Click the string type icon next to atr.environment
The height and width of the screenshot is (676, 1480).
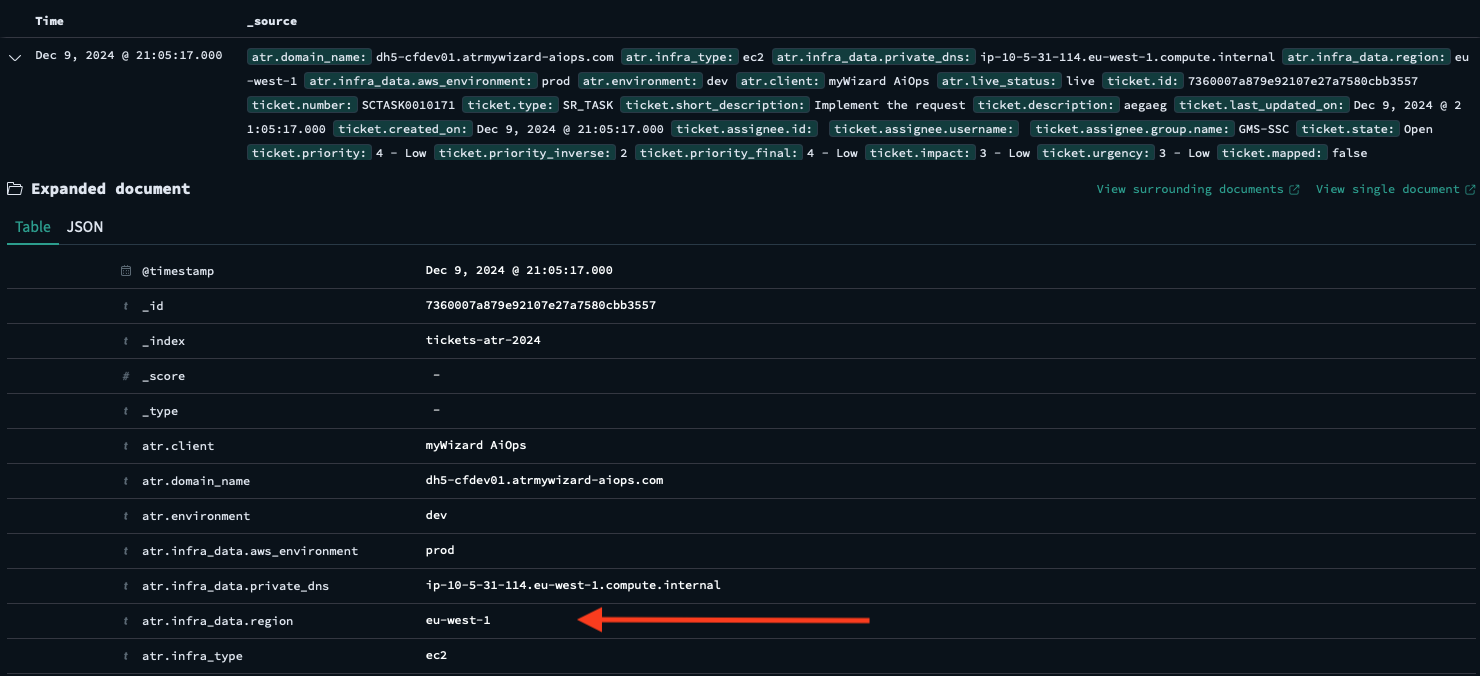click(x=125, y=516)
